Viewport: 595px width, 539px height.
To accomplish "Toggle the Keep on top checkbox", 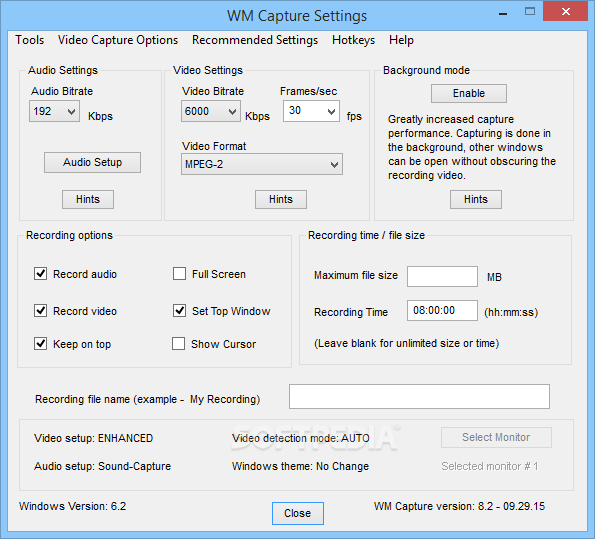I will tap(41, 344).
